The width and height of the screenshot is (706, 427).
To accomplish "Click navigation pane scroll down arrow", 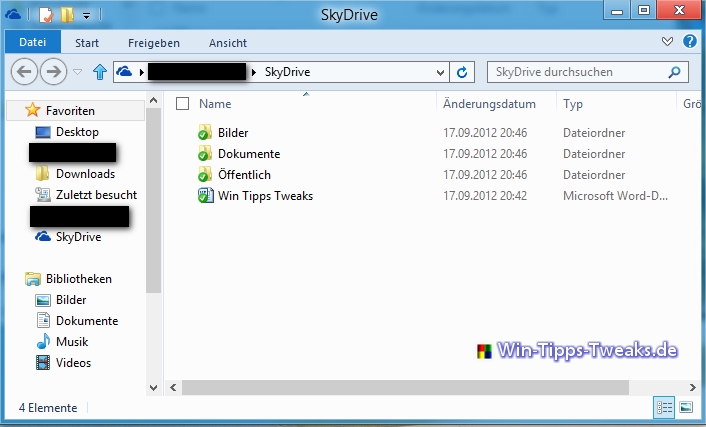I will point(154,387).
